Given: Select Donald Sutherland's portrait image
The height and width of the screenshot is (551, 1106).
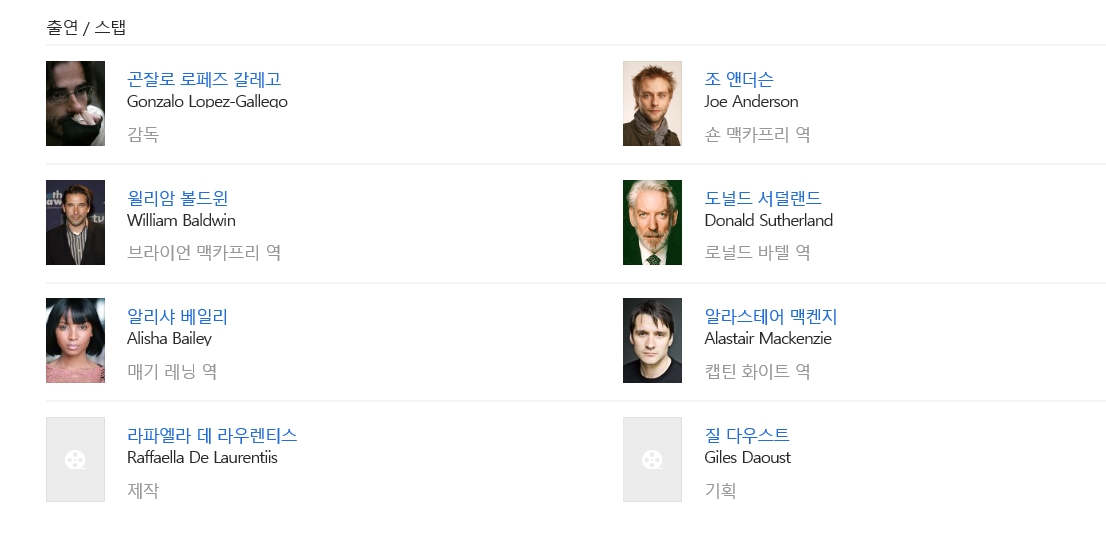Looking at the screenshot, I should pos(652,222).
